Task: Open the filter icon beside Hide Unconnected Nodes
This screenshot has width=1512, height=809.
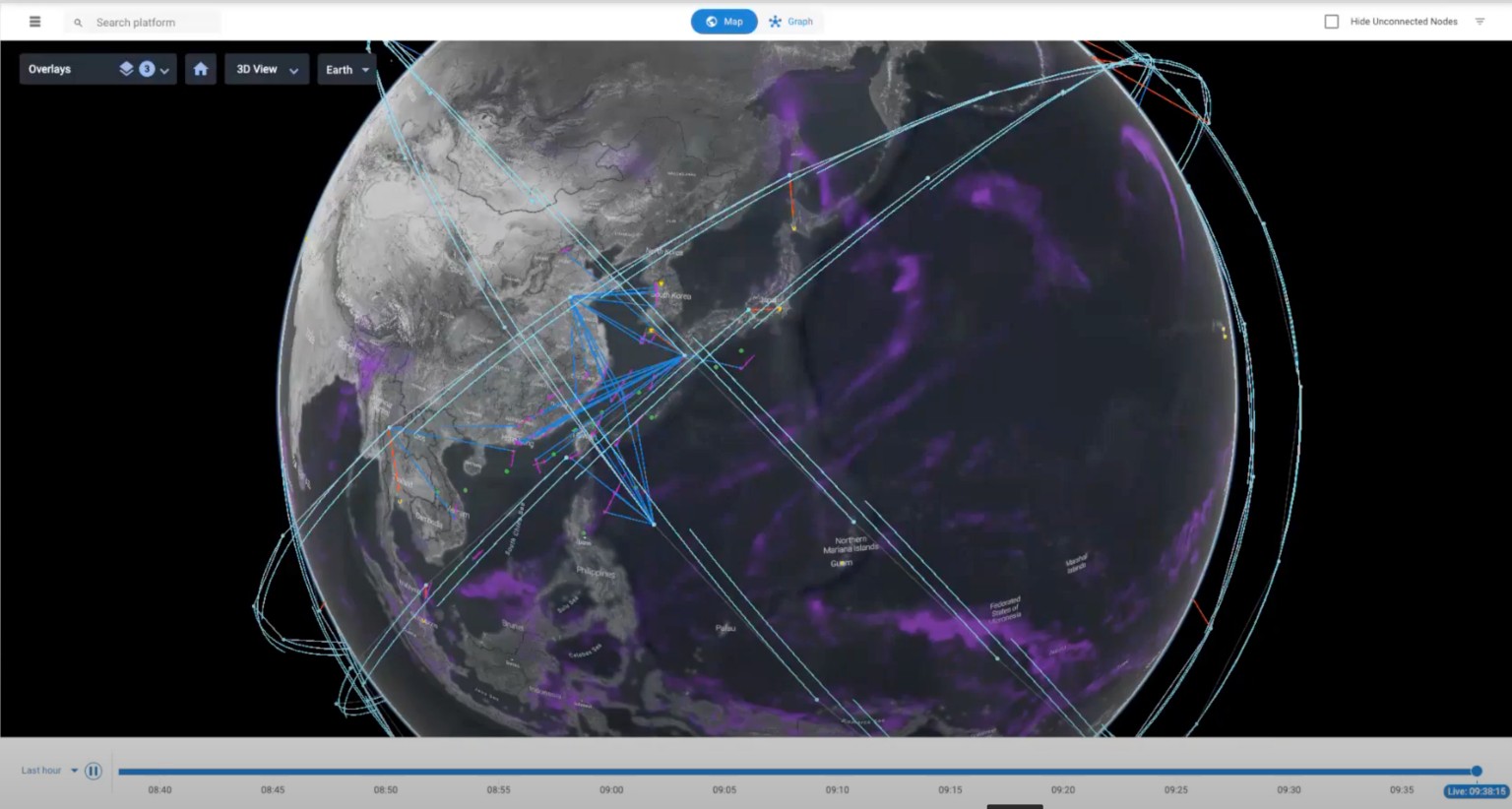Action: (1480, 22)
